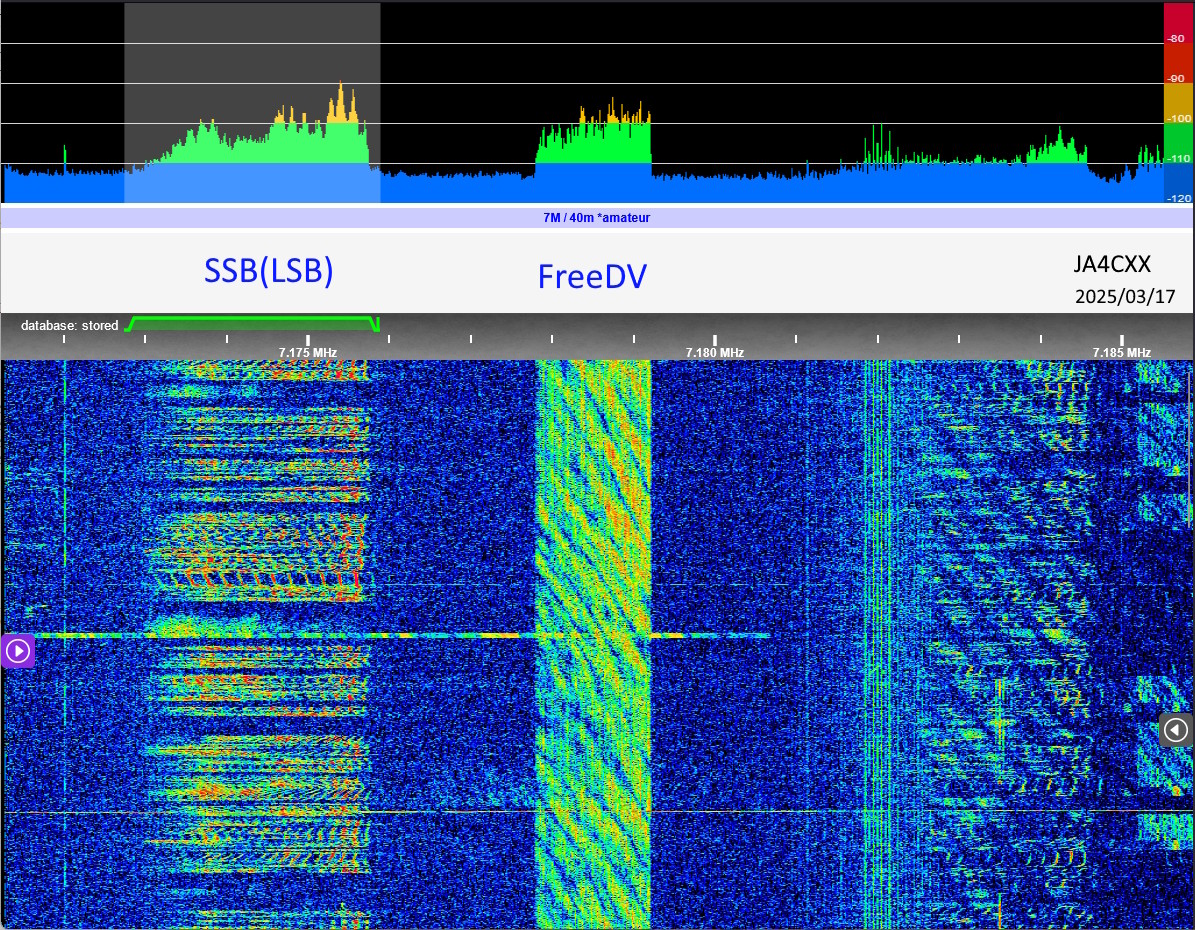
Task: Tune to FreeDV signal in waterfall
Action: pos(594,644)
